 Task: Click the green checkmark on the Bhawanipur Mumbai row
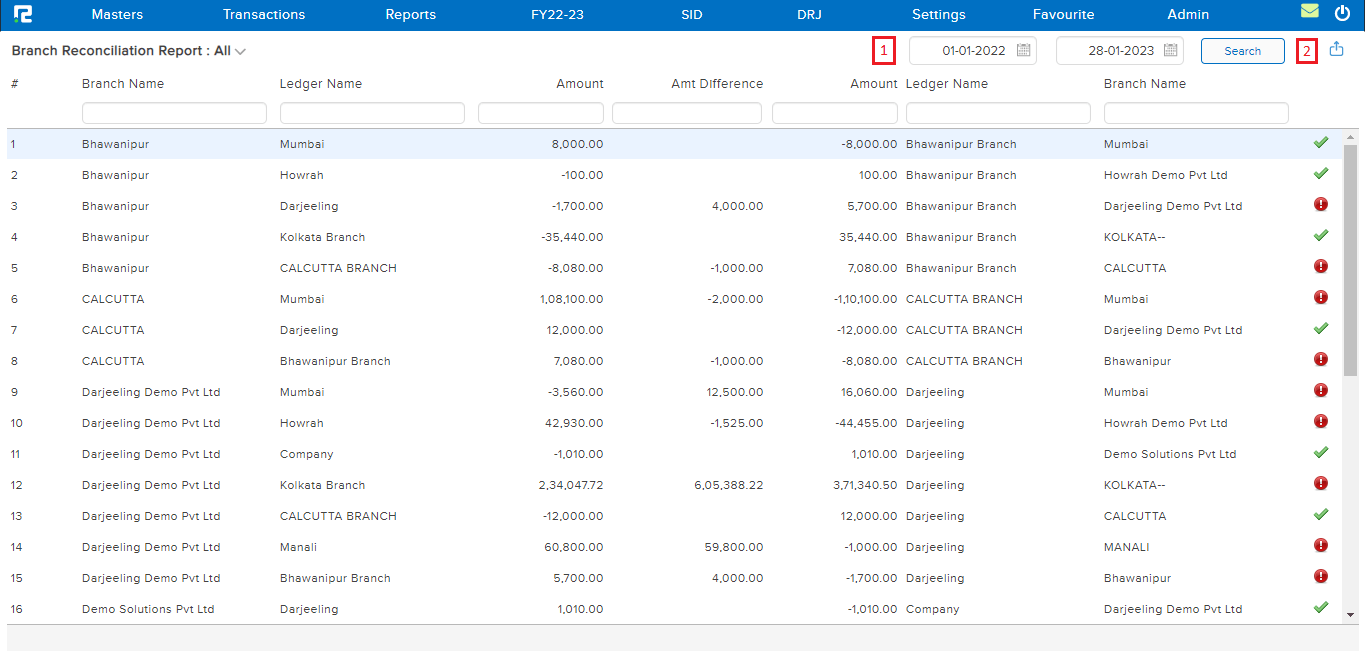[x=1321, y=142]
